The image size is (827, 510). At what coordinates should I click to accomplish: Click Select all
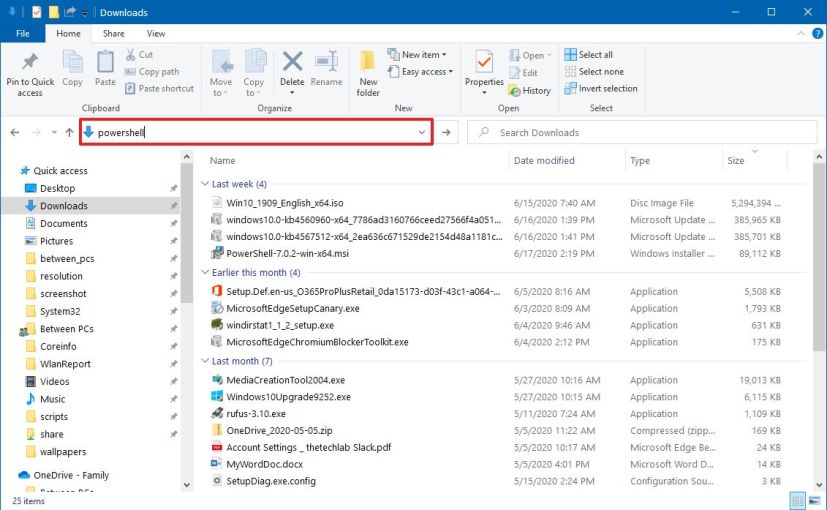[588, 54]
